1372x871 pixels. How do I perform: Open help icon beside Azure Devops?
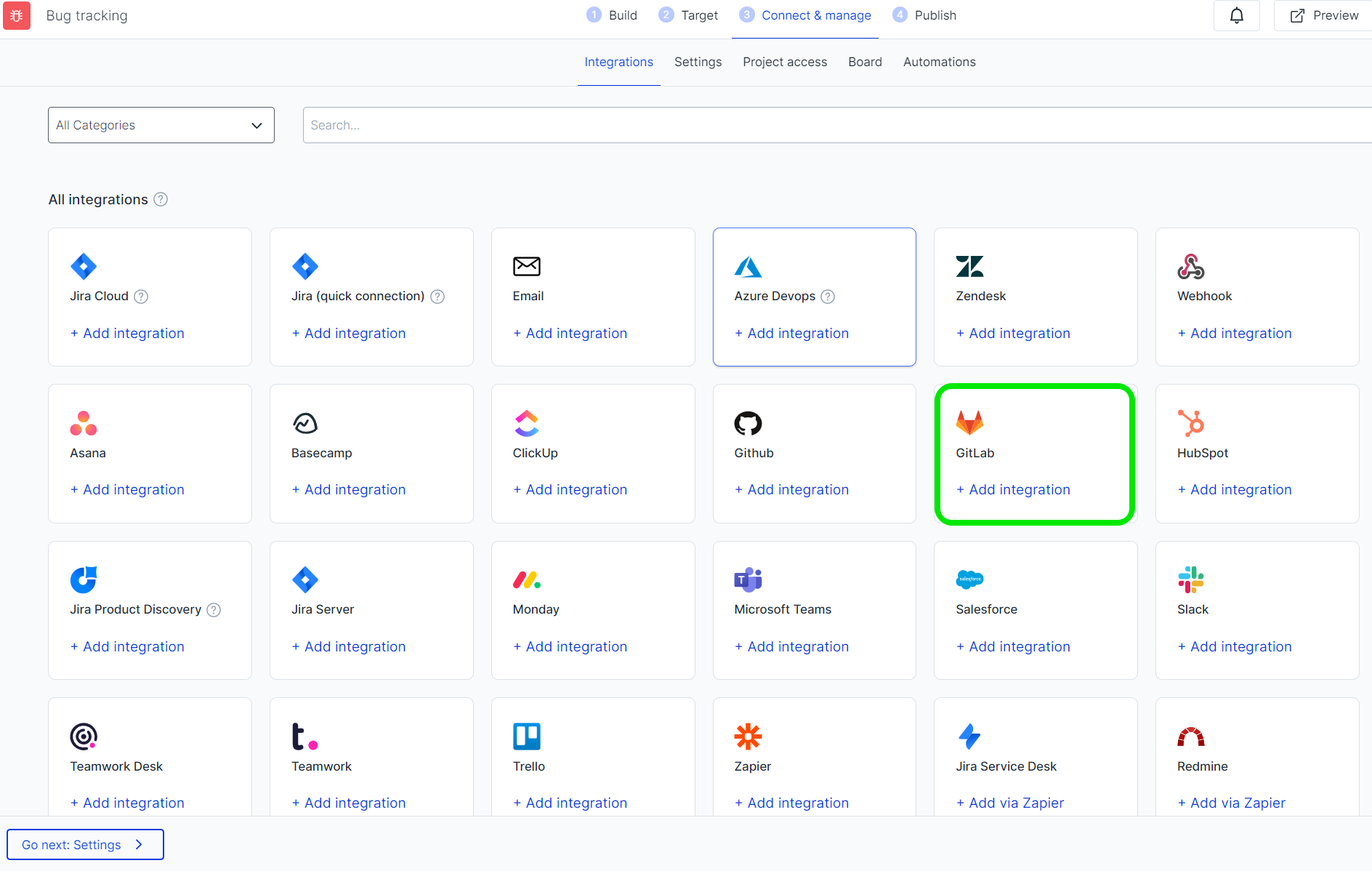[828, 296]
